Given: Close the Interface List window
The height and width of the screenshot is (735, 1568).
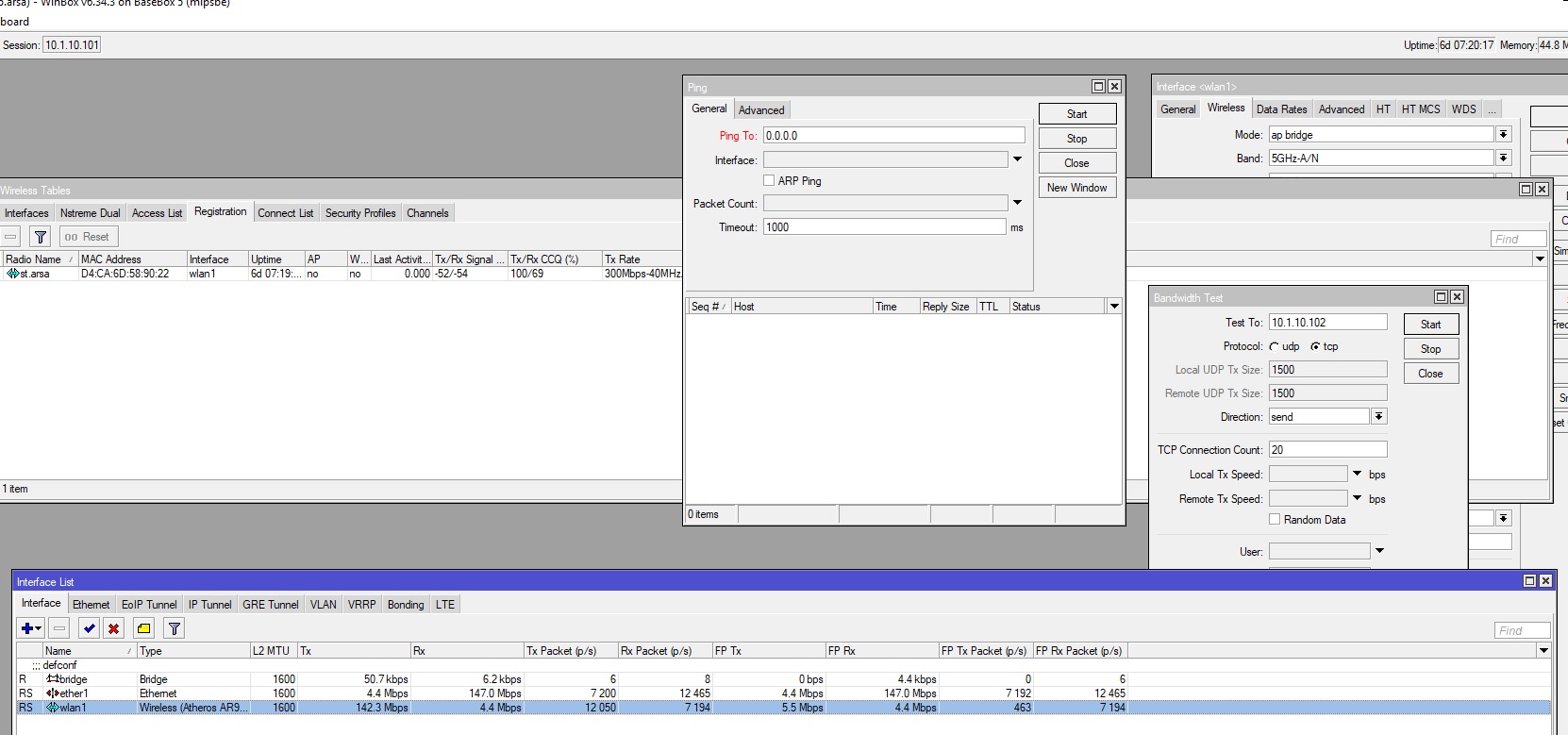Looking at the screenshot, I should [x=1545, y=581].
